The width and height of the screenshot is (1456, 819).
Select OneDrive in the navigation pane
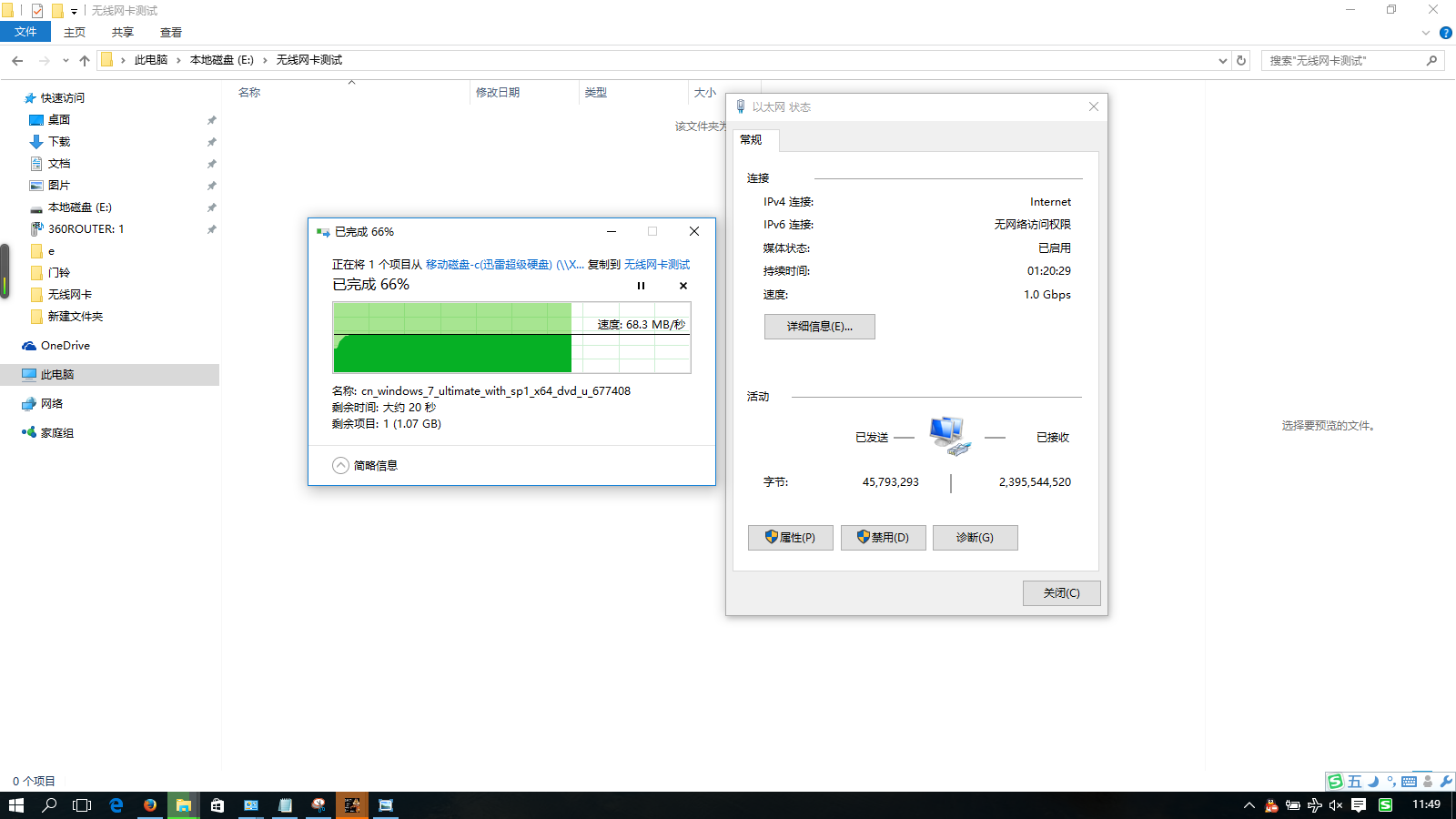(65, 346)
